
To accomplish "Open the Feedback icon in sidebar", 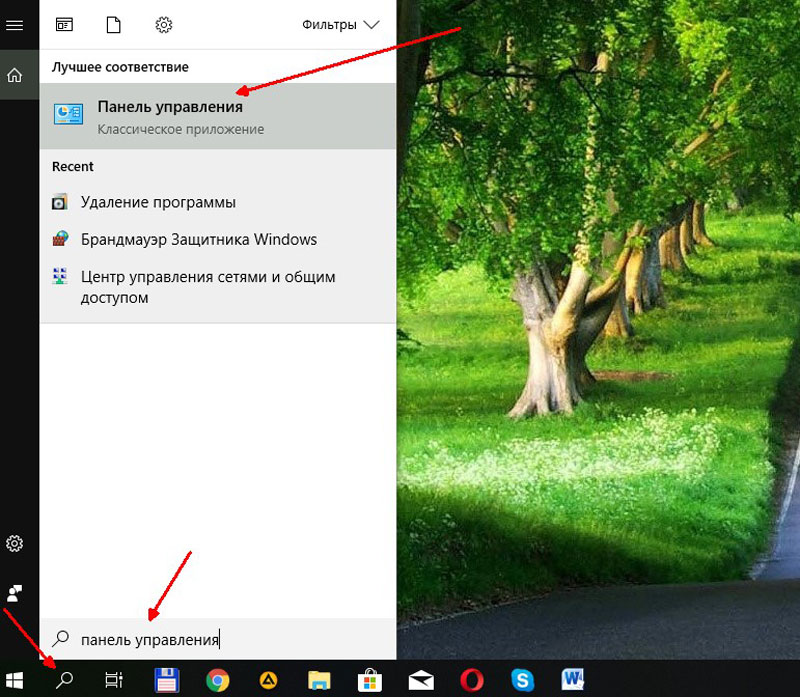I will click(14, 593).
